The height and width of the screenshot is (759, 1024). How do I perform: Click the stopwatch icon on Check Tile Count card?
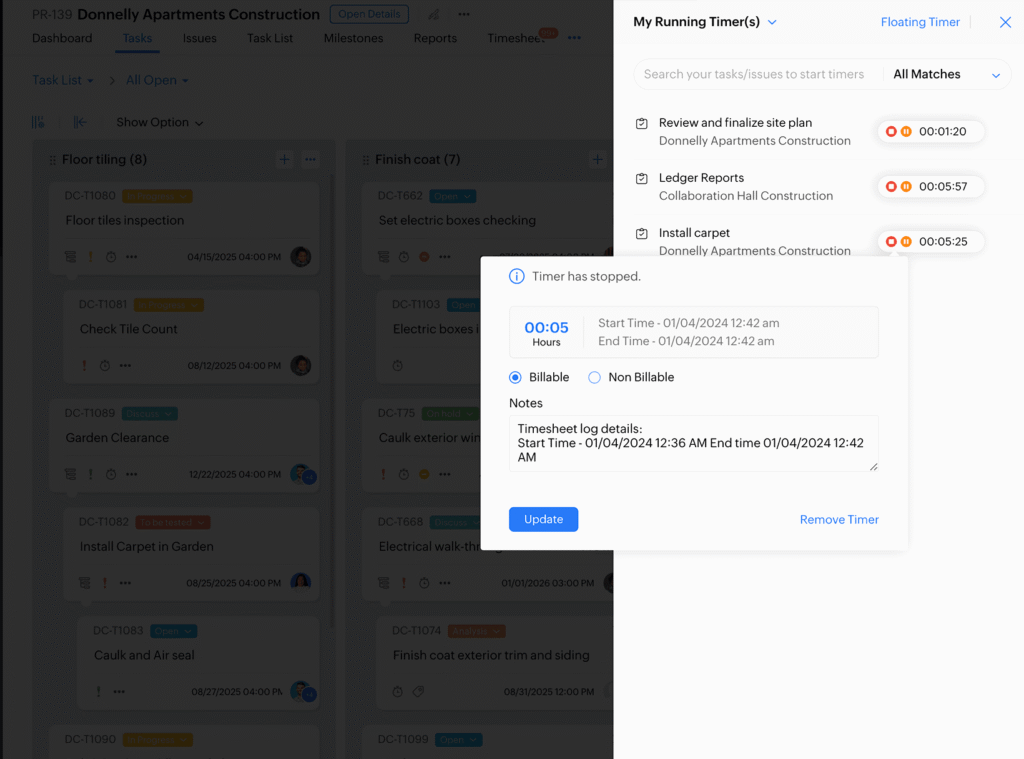104,365
